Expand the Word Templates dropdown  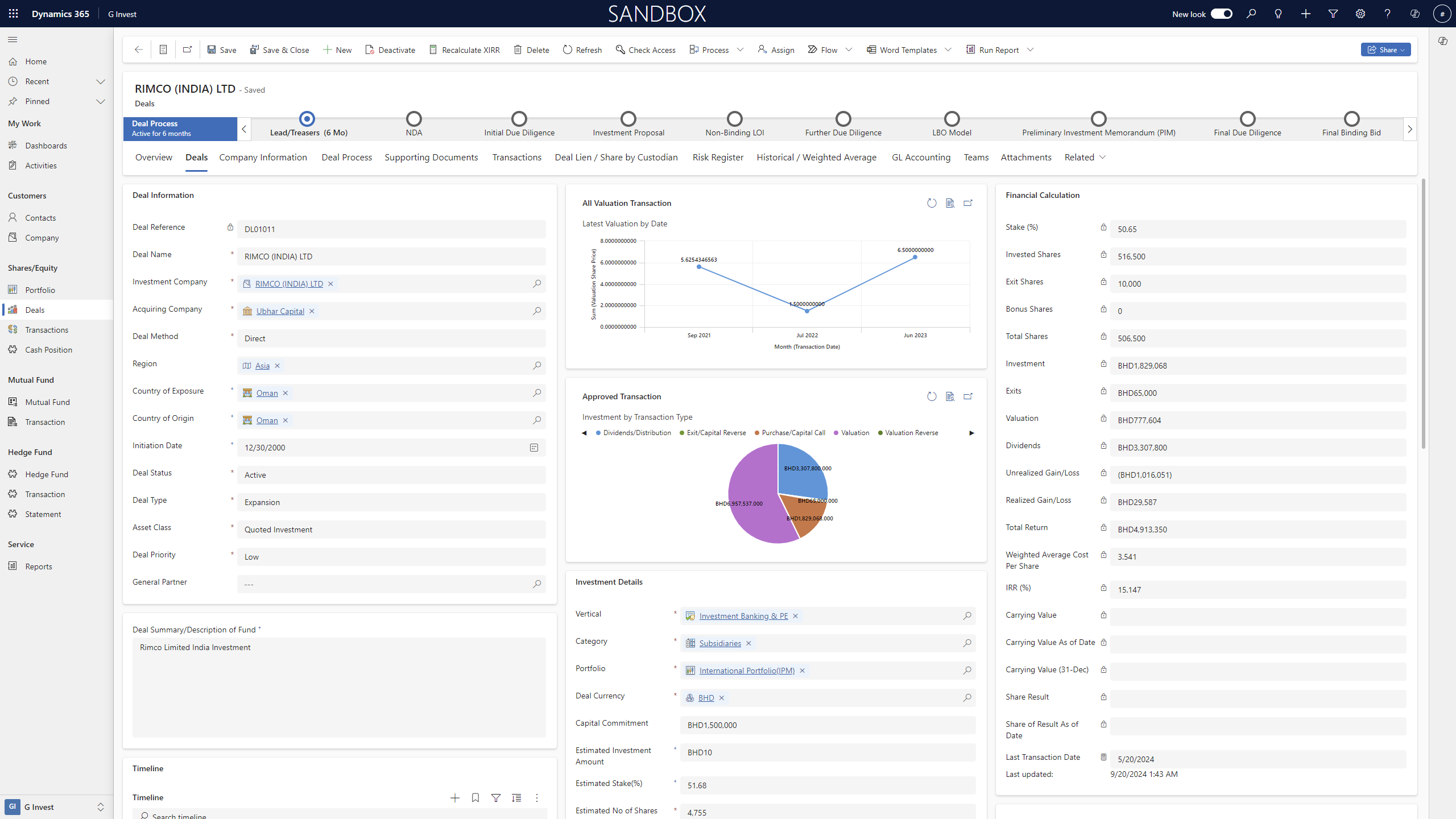click(948, 50)
